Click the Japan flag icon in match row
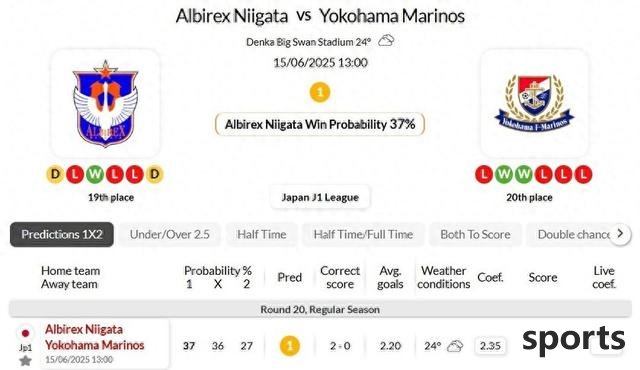640x370 pixels. [x=25, y=333]
